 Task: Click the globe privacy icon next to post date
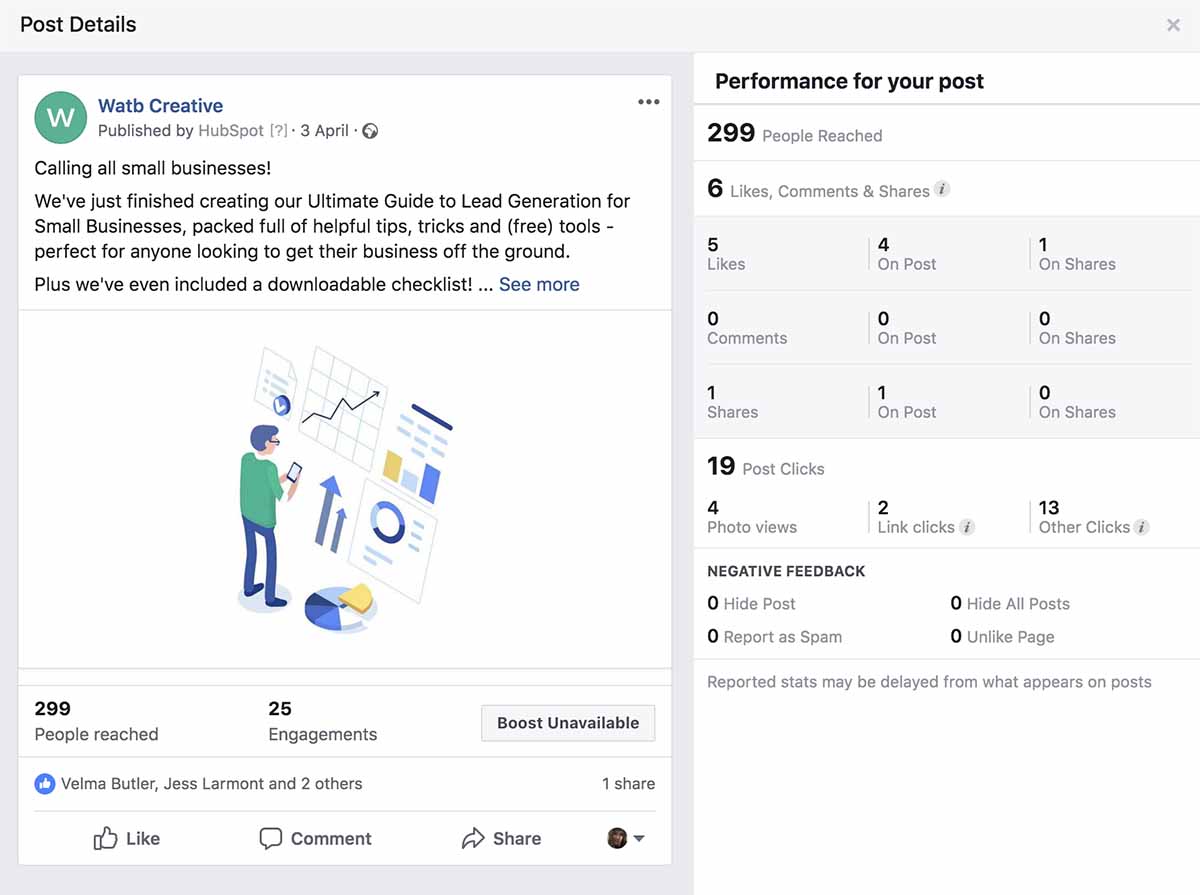[x=370, y=130]
